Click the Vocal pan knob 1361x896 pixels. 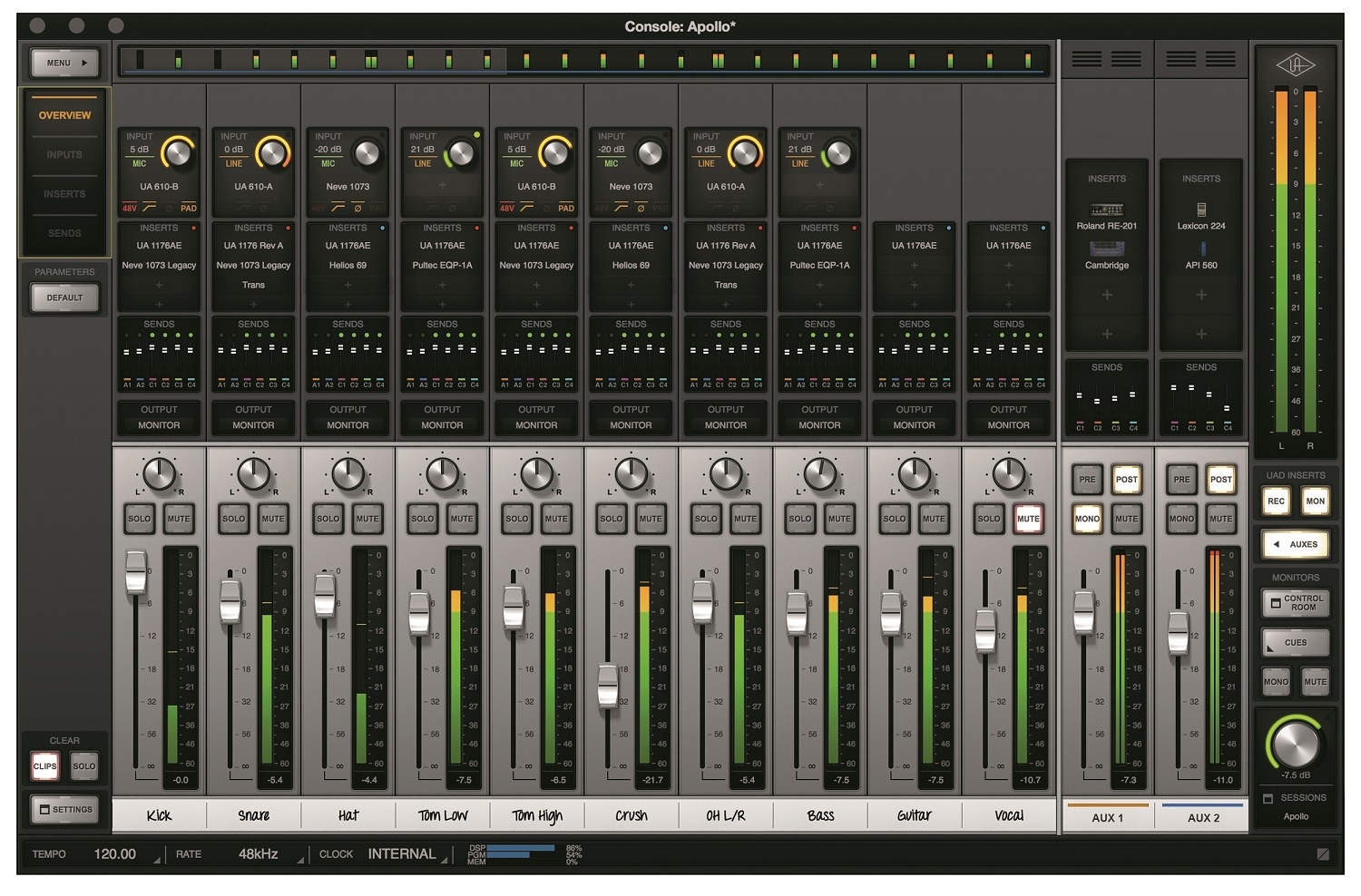pos(1008,474)
